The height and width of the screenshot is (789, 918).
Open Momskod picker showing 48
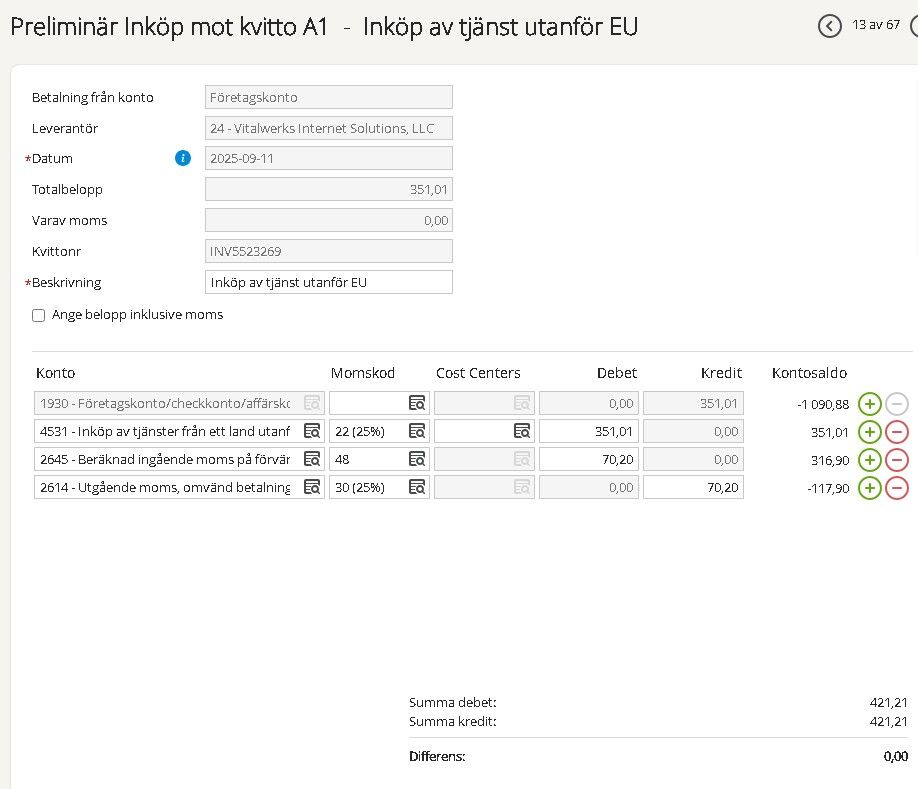(417, 460)
